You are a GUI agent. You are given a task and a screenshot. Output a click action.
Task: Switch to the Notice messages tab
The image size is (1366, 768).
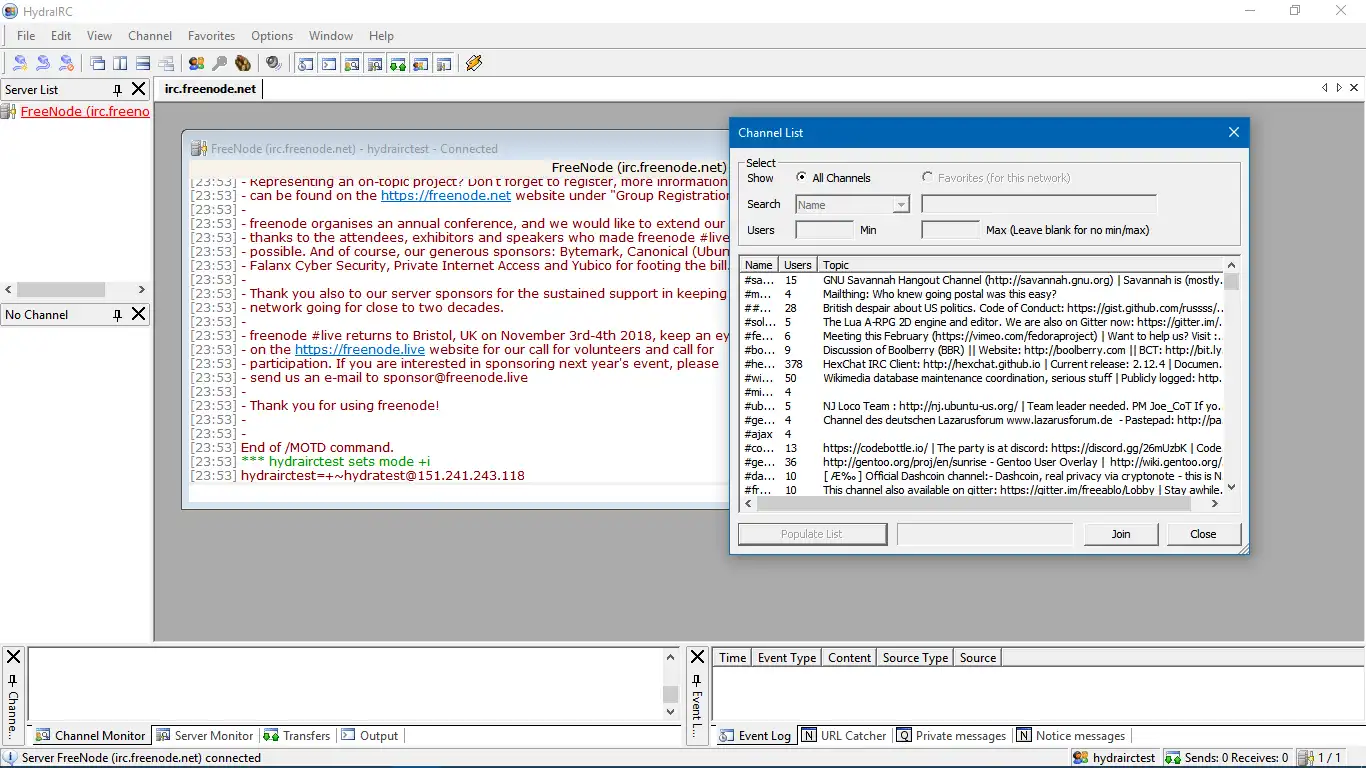click(x=1071, y=735)
